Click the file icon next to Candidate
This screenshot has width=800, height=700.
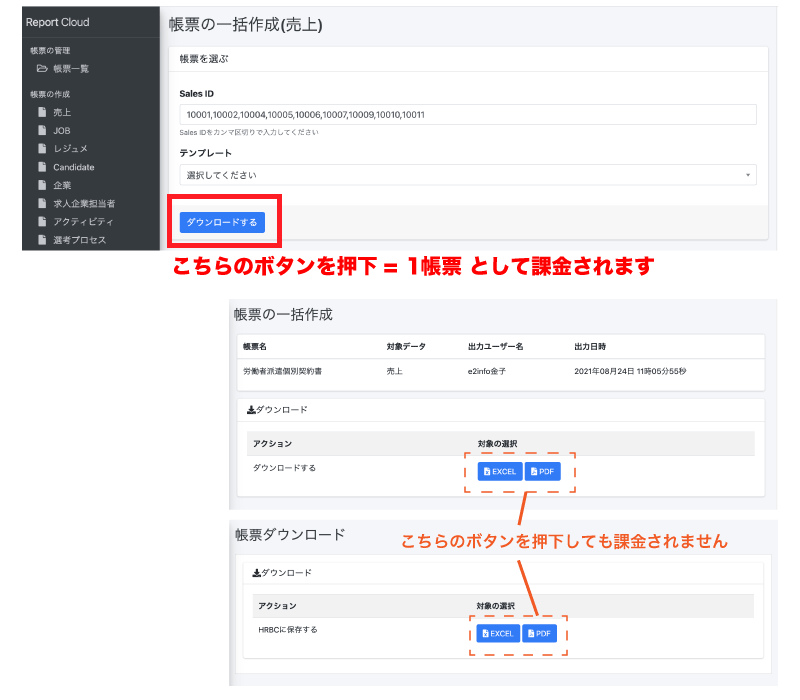42,167
